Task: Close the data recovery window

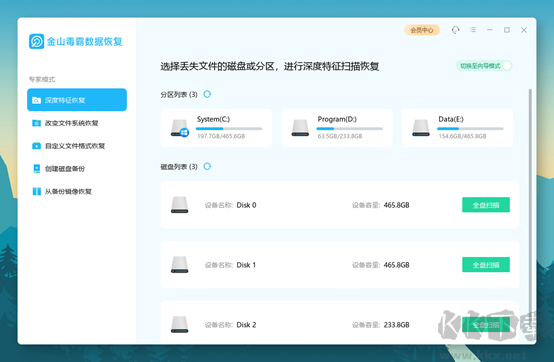Action: tap(524, 30)
